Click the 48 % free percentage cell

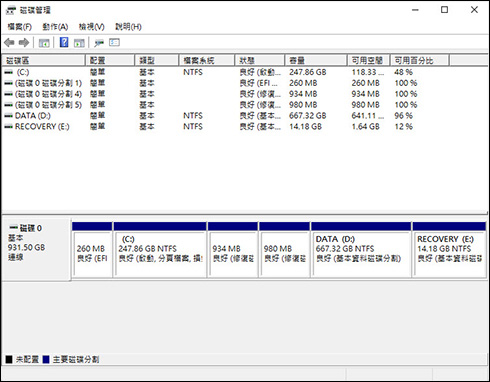coord(404,72)
